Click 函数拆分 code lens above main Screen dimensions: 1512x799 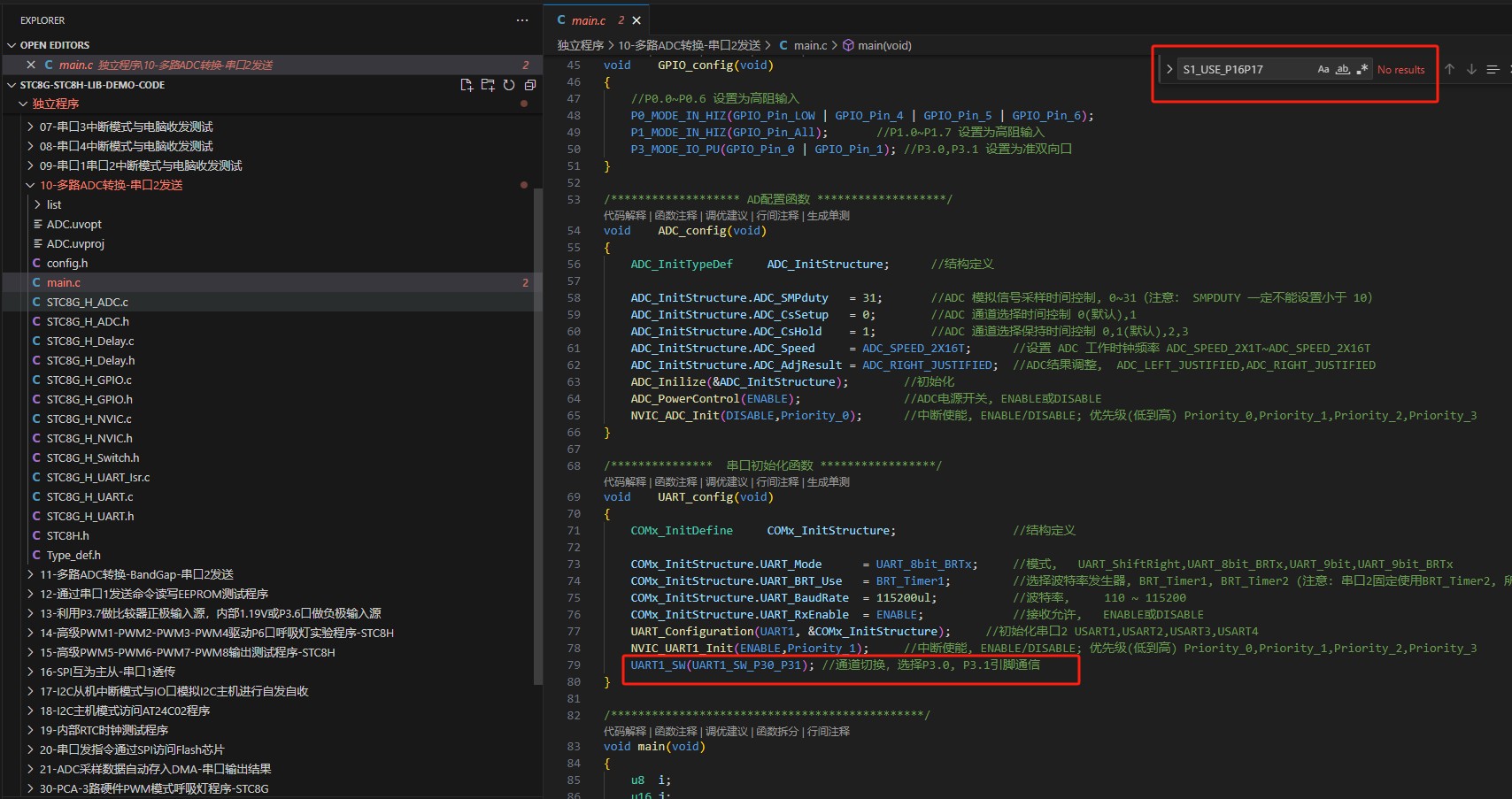[x=777, y=732]
